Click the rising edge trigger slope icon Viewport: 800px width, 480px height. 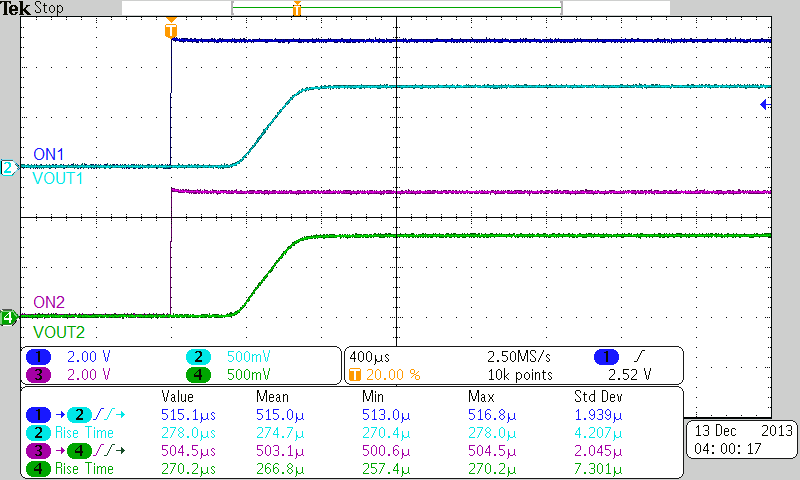click(638, 357)
